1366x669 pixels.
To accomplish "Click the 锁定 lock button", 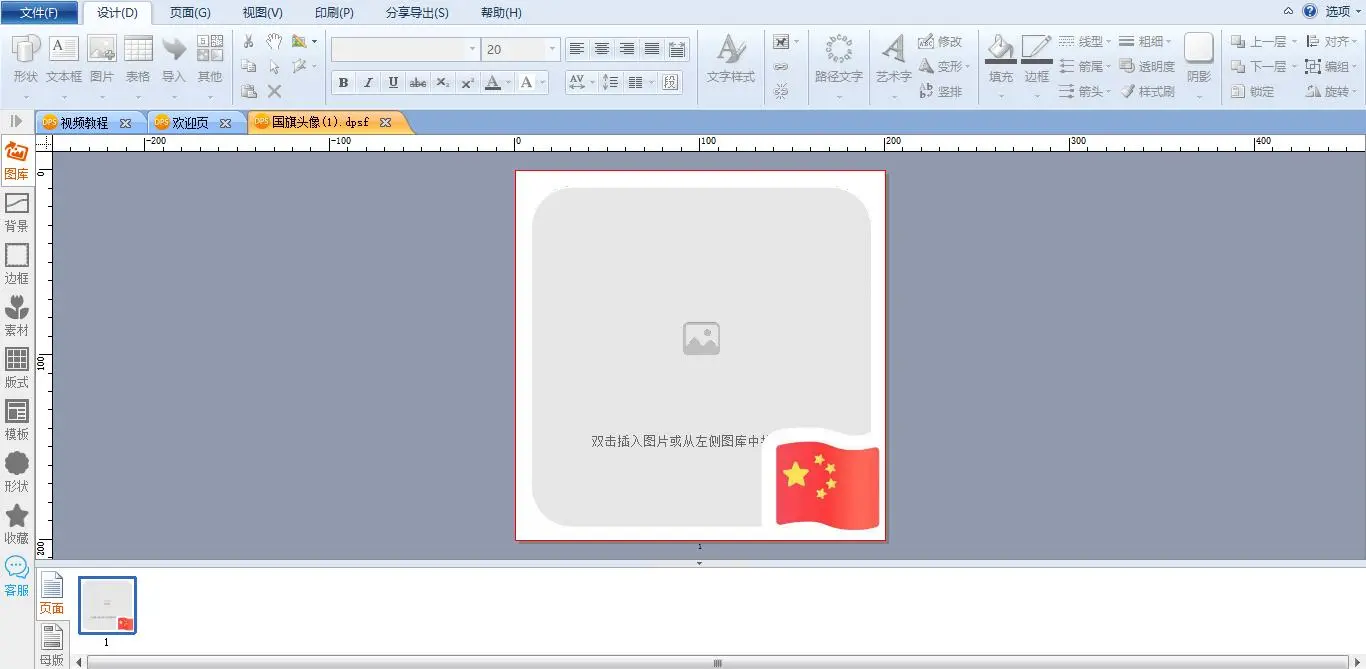I will (x=1253, y=91).
